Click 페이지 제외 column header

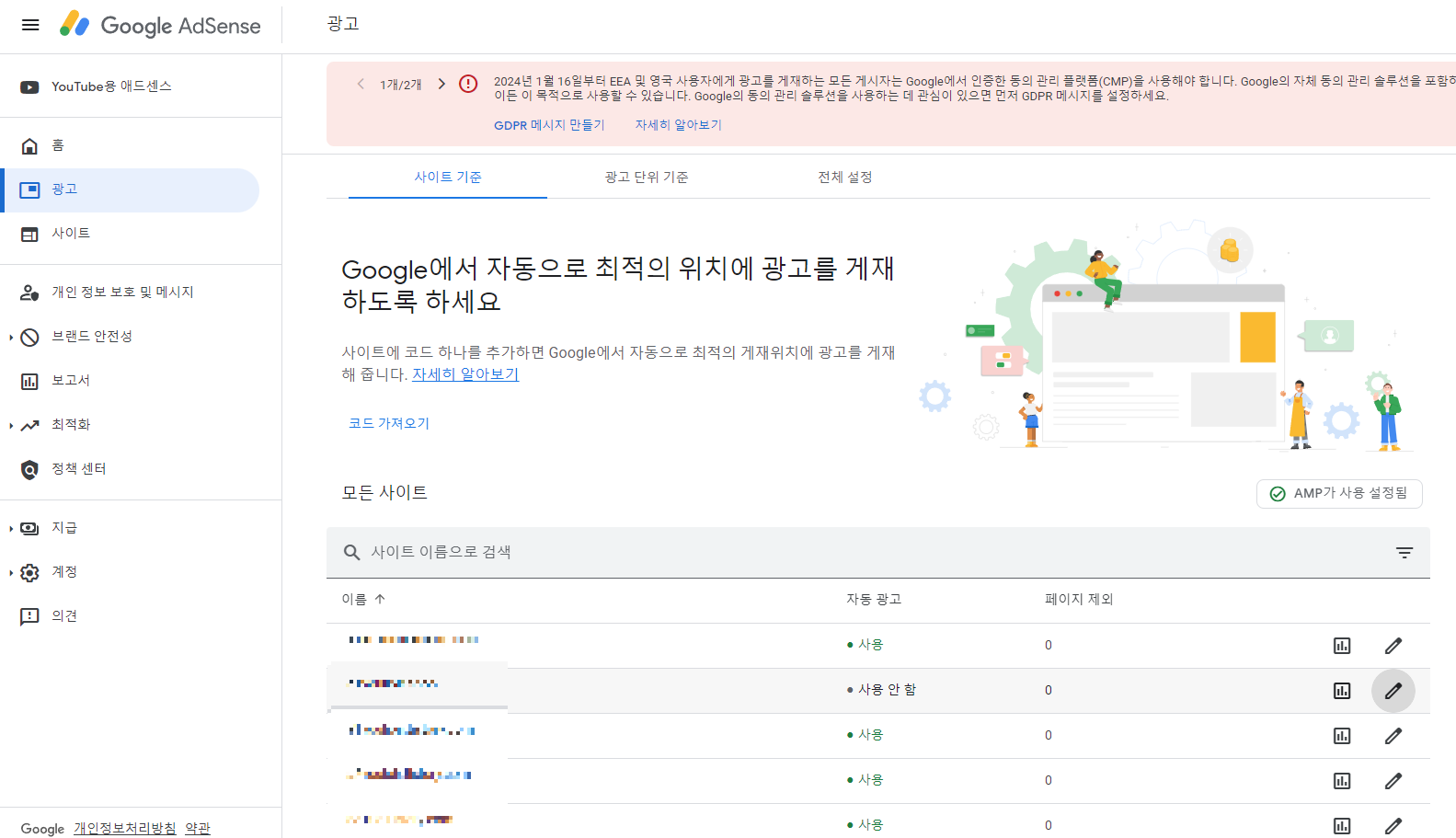click(1079, 600)
